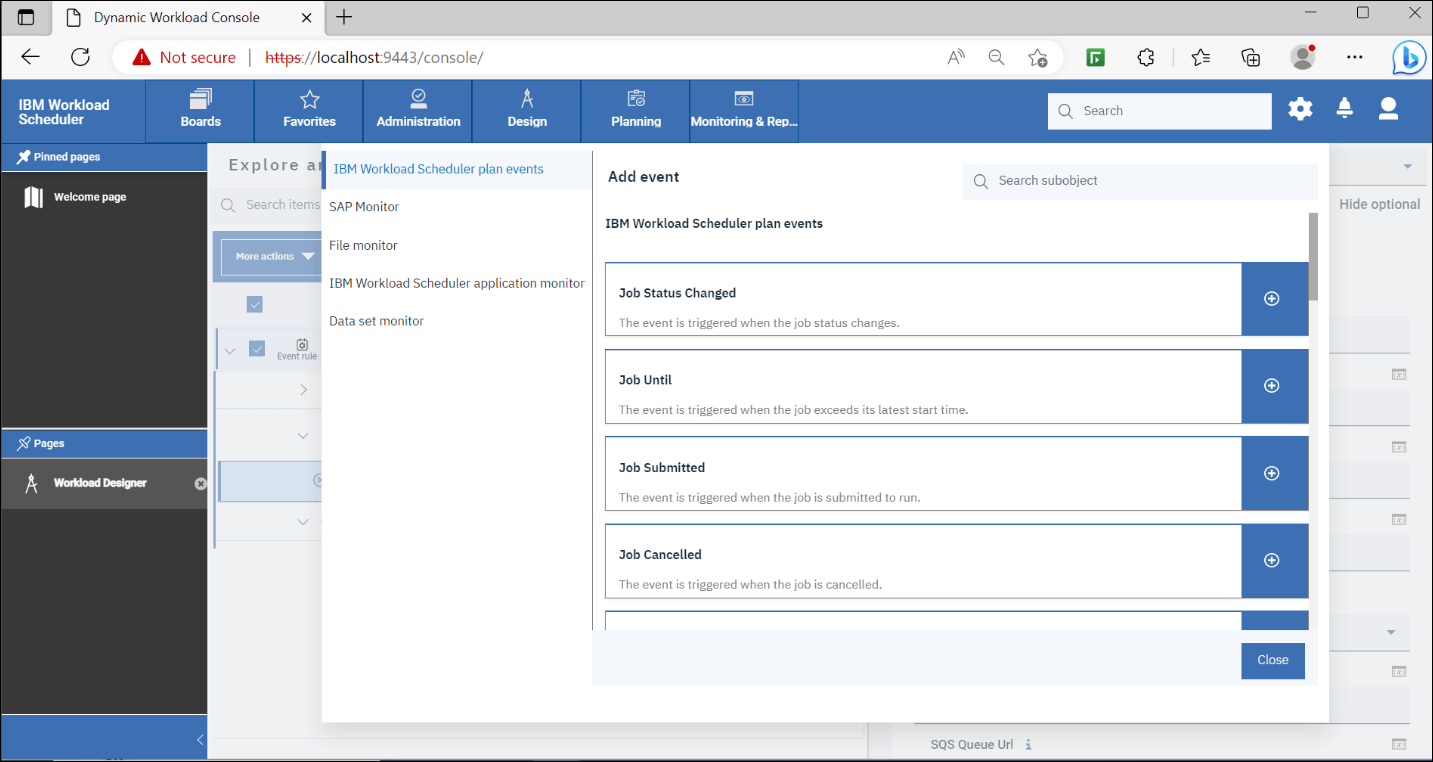Click Hide optional link
This screenshot has height=762, width=1433.
[x=1379, y=204]
